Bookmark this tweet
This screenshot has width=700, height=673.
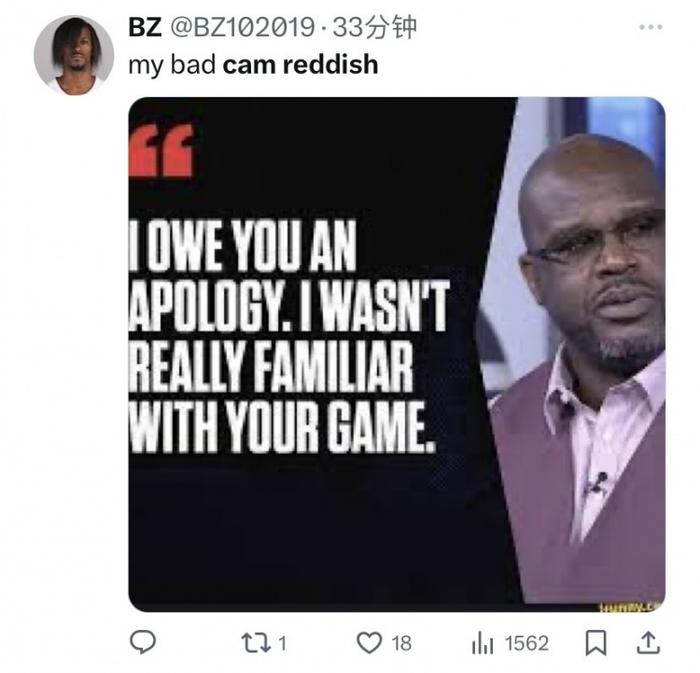[x=596, y=643]
